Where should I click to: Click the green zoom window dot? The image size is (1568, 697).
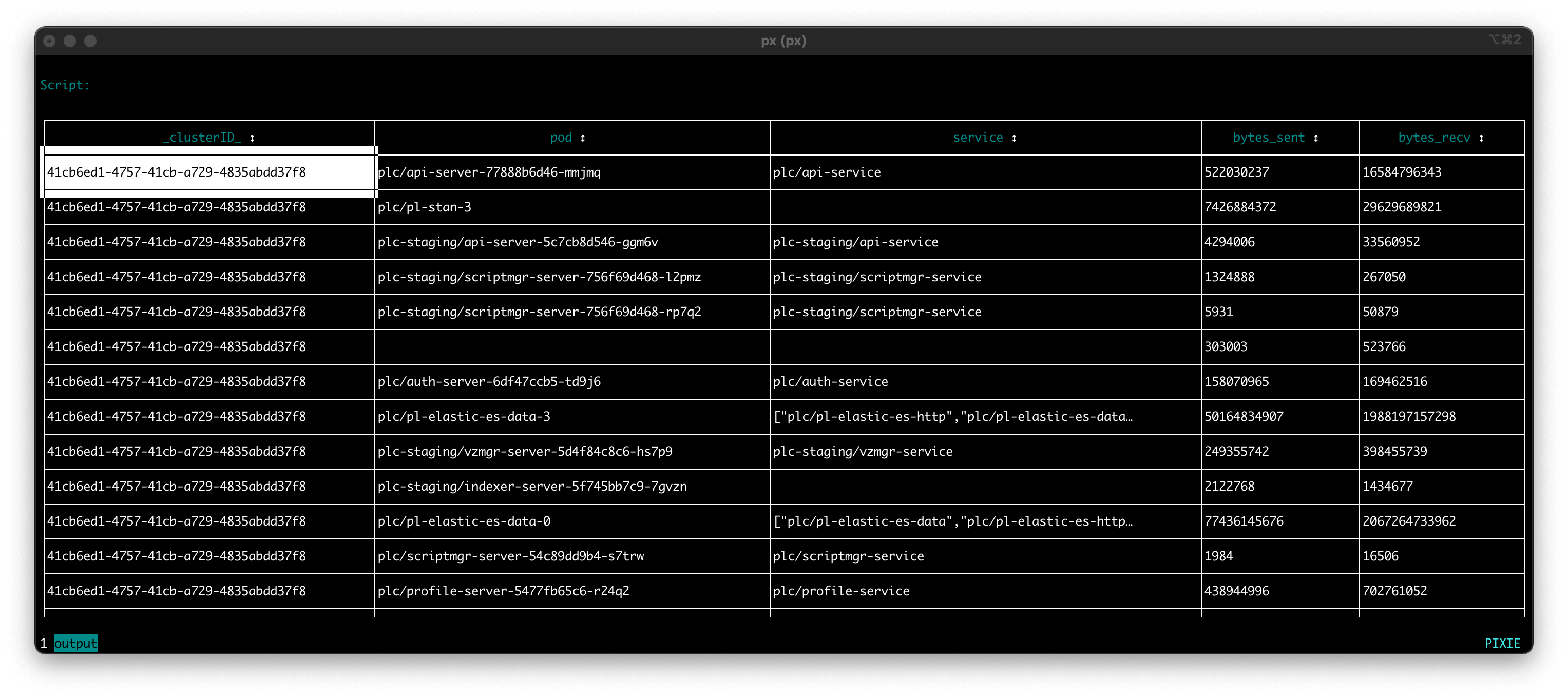click(90, 41)
